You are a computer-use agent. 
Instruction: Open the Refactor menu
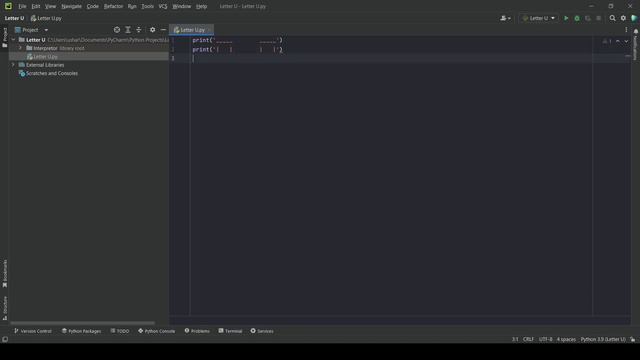click(113, 6)
